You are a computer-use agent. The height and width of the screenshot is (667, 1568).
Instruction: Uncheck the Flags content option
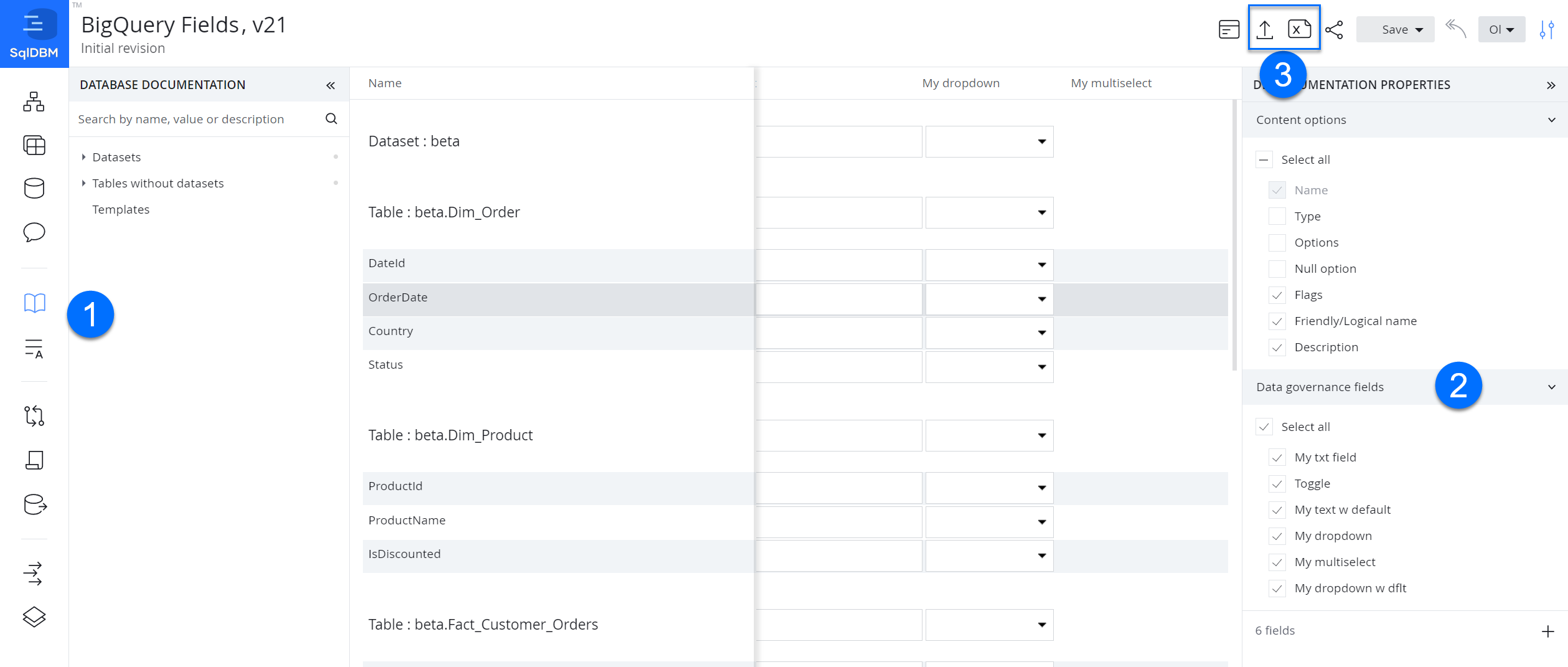click(1277, 295)
